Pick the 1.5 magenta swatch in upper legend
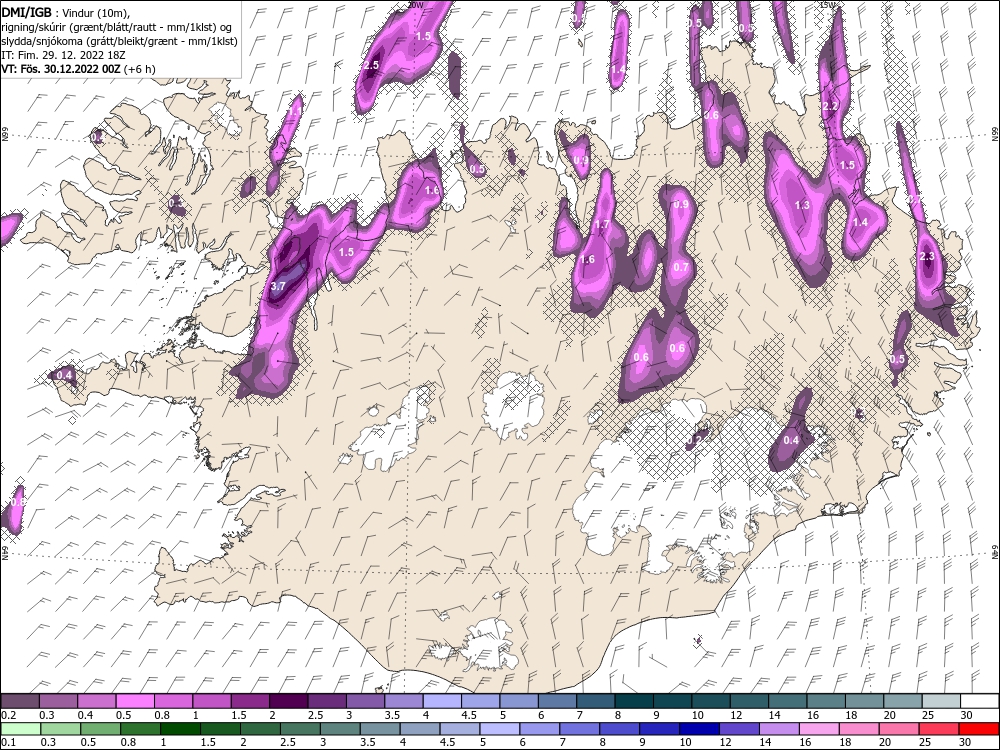 point(250,702)
